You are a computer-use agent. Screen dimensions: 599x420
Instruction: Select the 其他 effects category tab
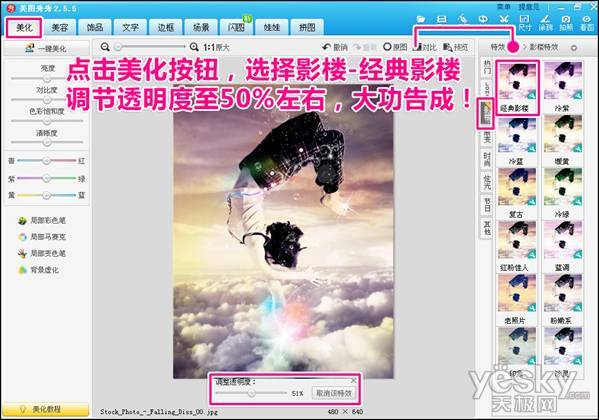(x=487, y=228)
